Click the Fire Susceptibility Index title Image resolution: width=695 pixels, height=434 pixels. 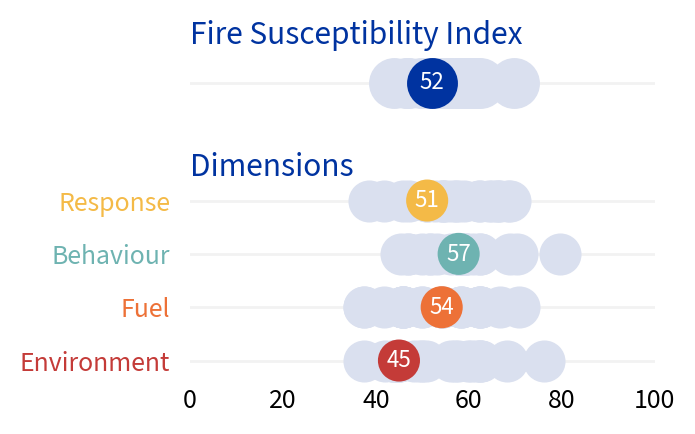click(356, 34)
